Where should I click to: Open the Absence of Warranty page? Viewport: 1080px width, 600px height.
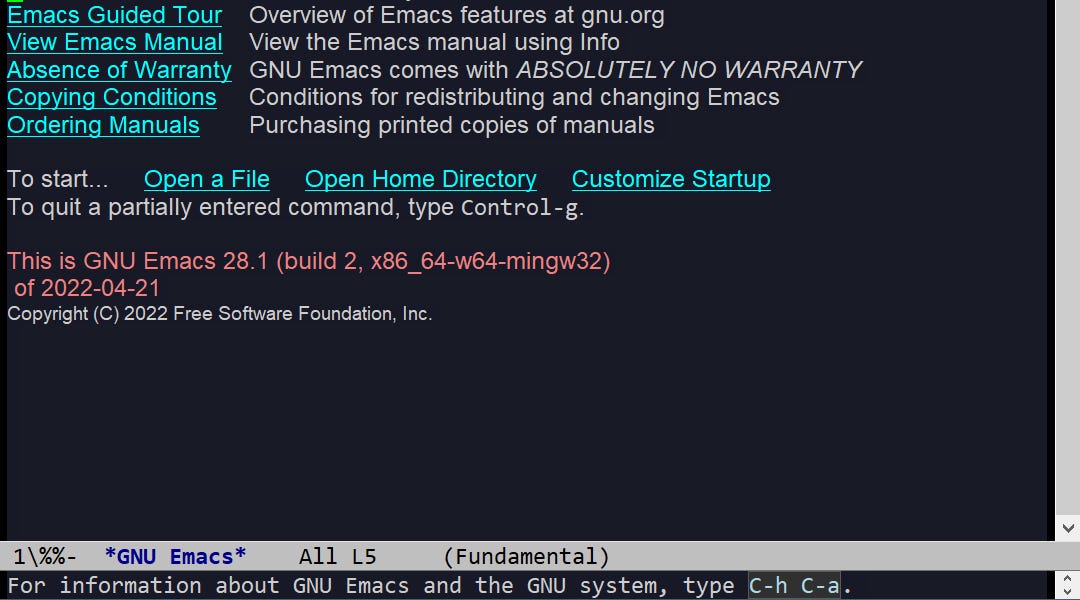coord(119,70)
